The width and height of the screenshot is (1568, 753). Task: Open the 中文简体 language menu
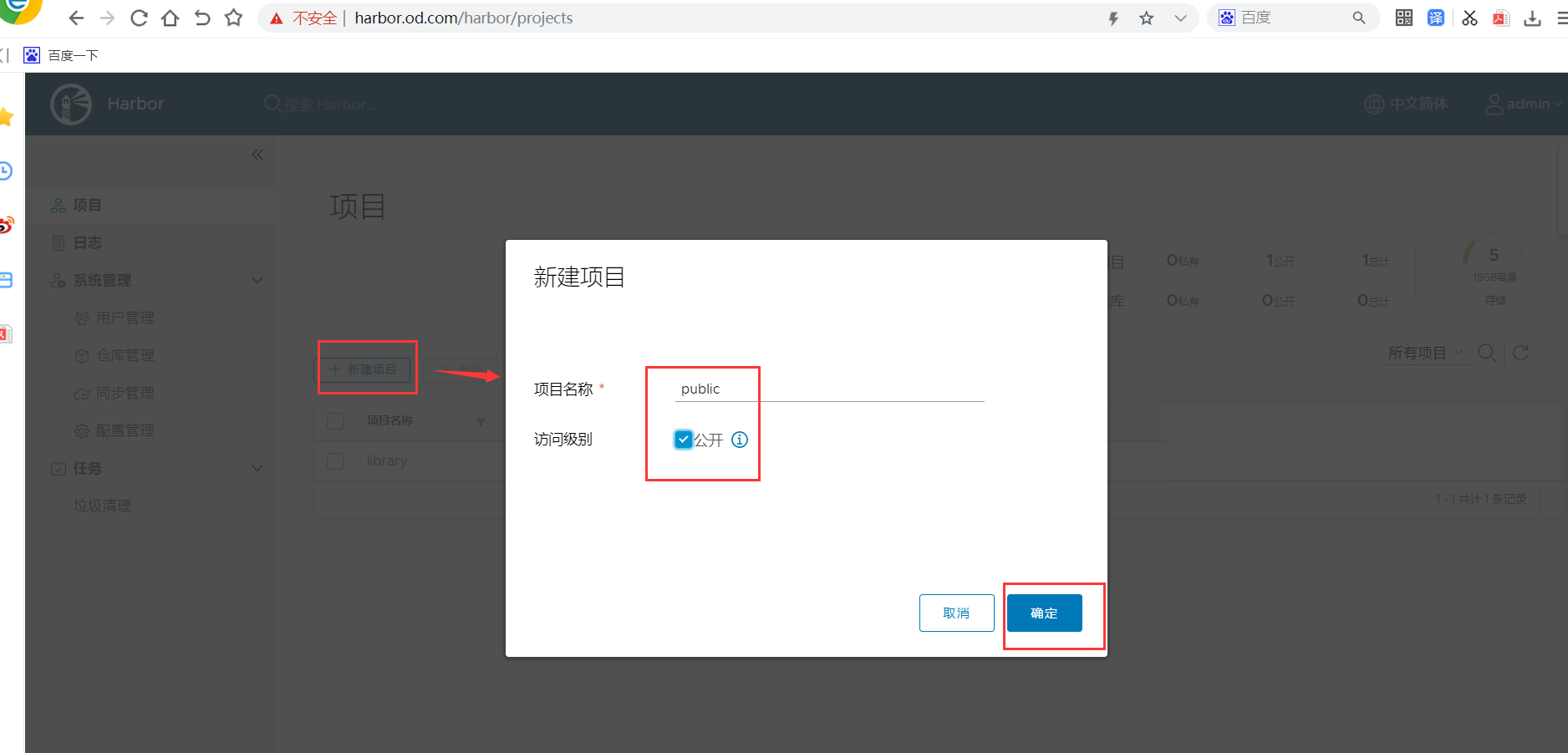[x=1406, y=104]
